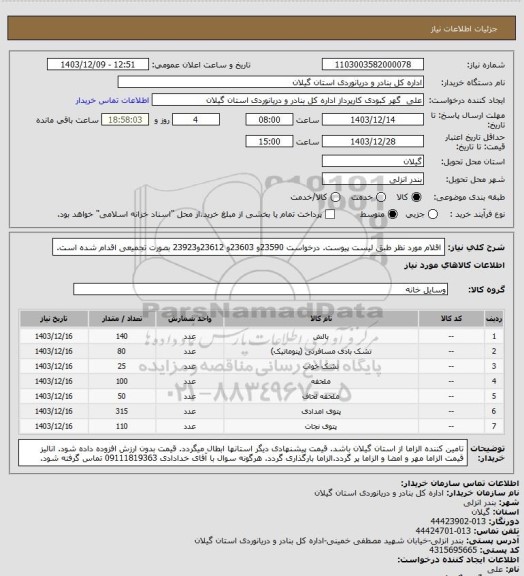The height and width of the screenshot is (576, 524).
Task: Click the general need description field
Action: (x=248, y=247)
